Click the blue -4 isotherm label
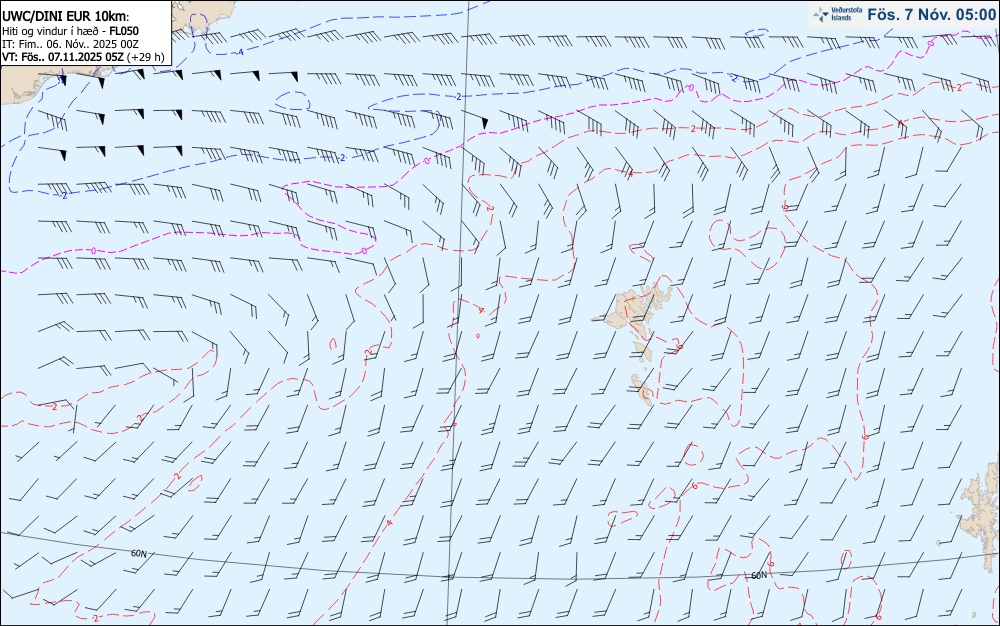 [x=240, y=52]
